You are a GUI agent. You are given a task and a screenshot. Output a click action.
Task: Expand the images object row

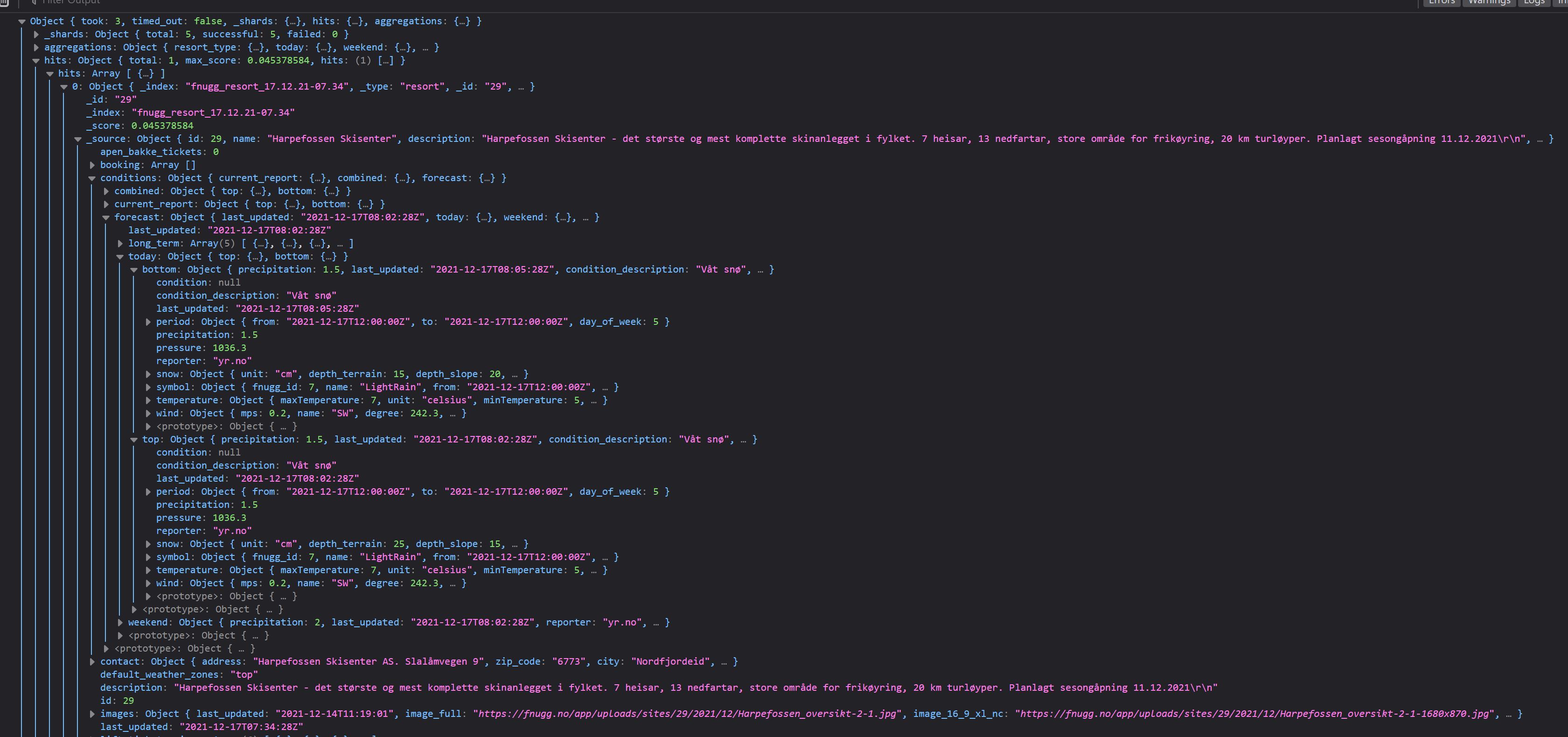(92, 714)
